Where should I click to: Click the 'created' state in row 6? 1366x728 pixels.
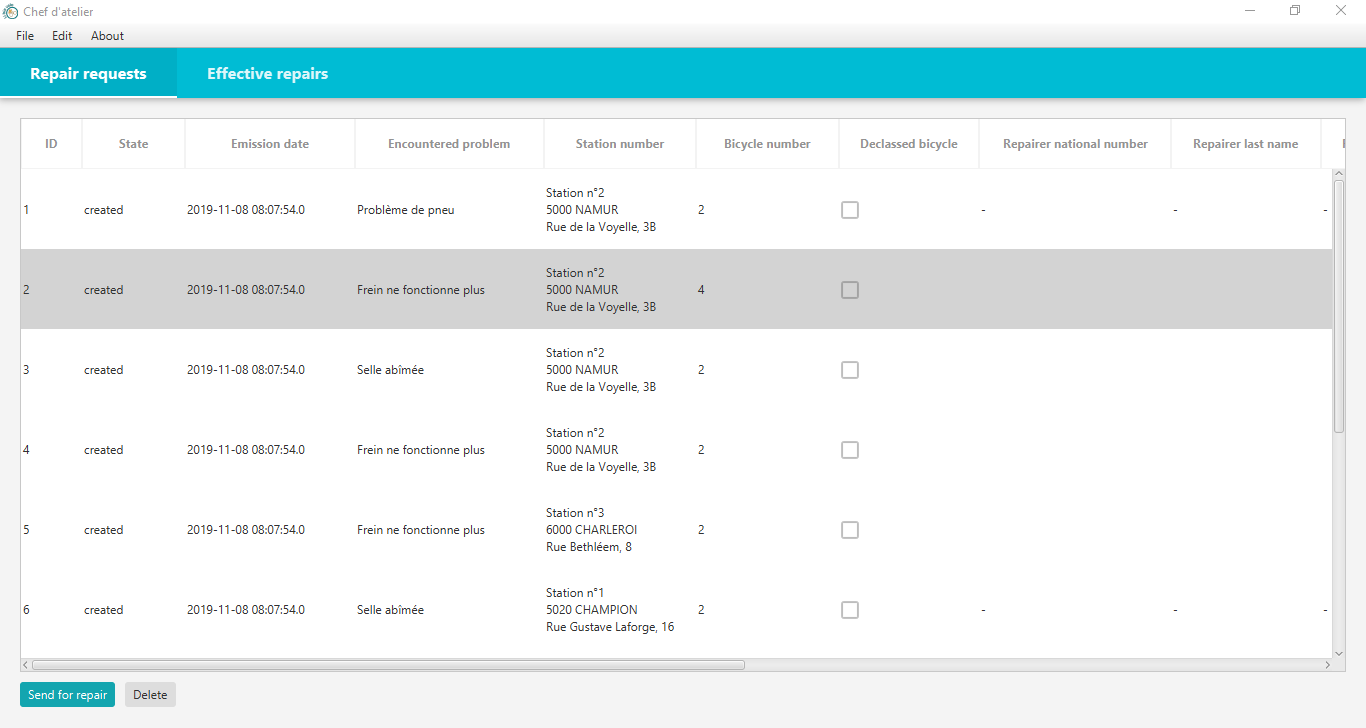[104, 610]
